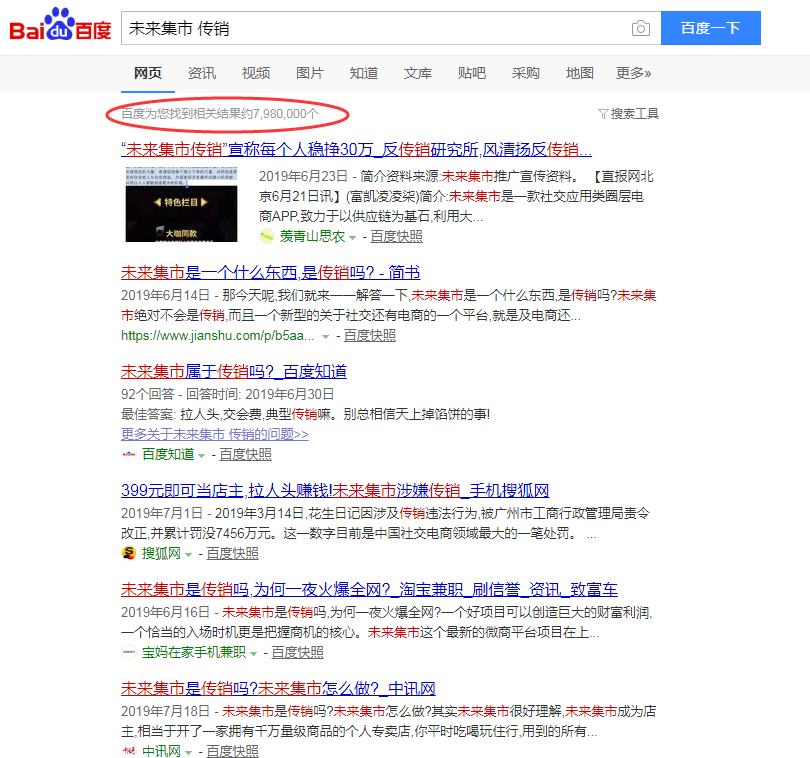The width and height of the screenshot is (810, 758).
Task: Switch to the 贴吧 tab
Action: (472, 73)
